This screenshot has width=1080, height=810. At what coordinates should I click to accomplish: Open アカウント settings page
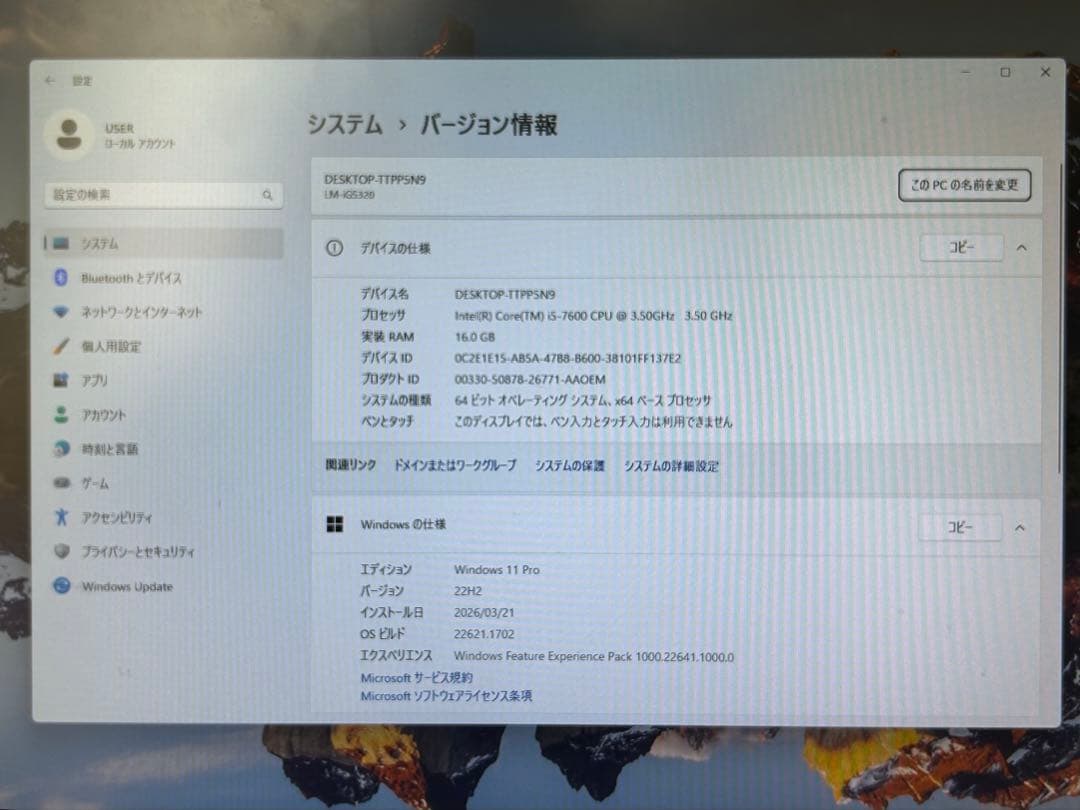[x=163, y=415]
